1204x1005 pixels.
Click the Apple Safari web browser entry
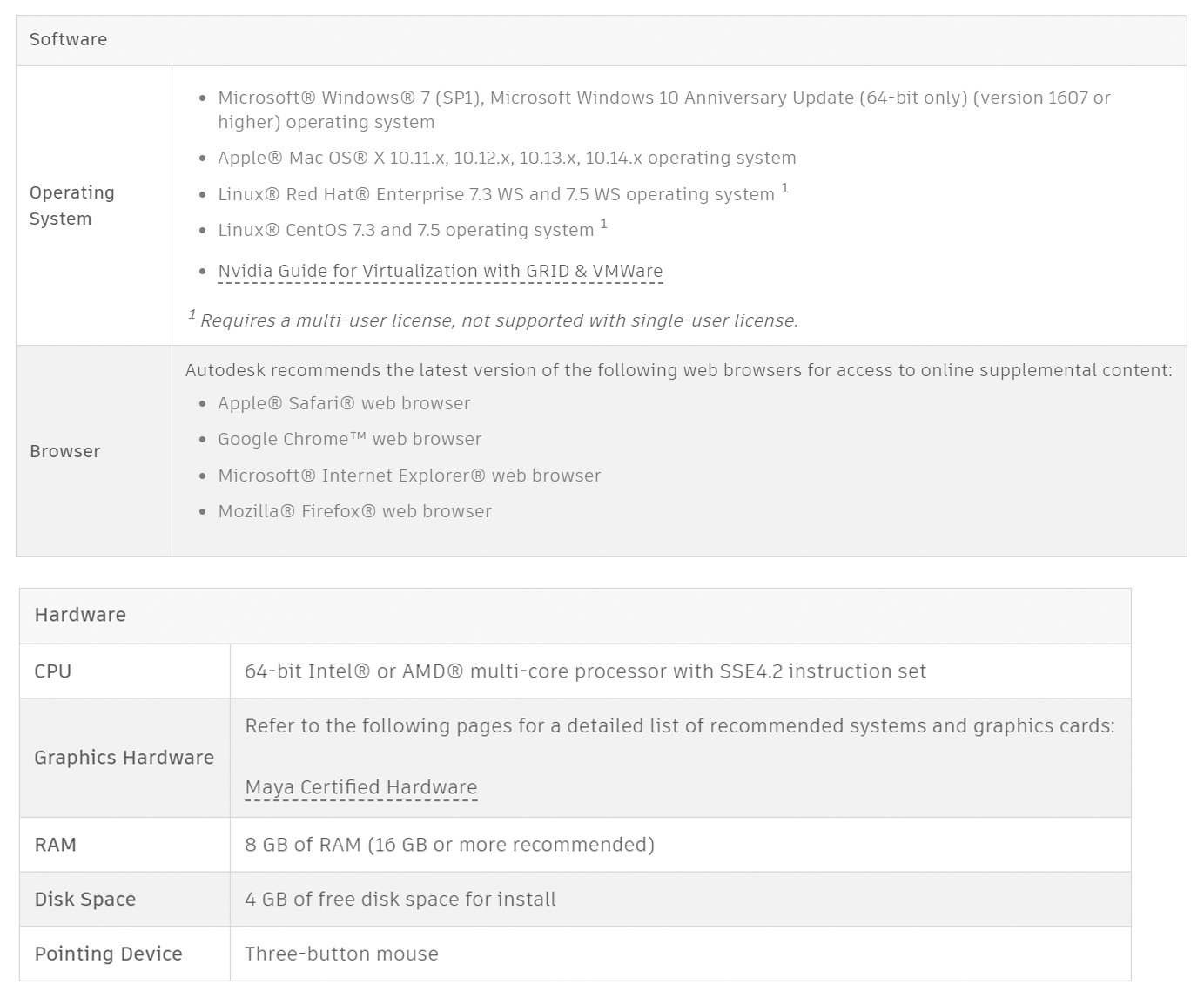coord(344,403)
